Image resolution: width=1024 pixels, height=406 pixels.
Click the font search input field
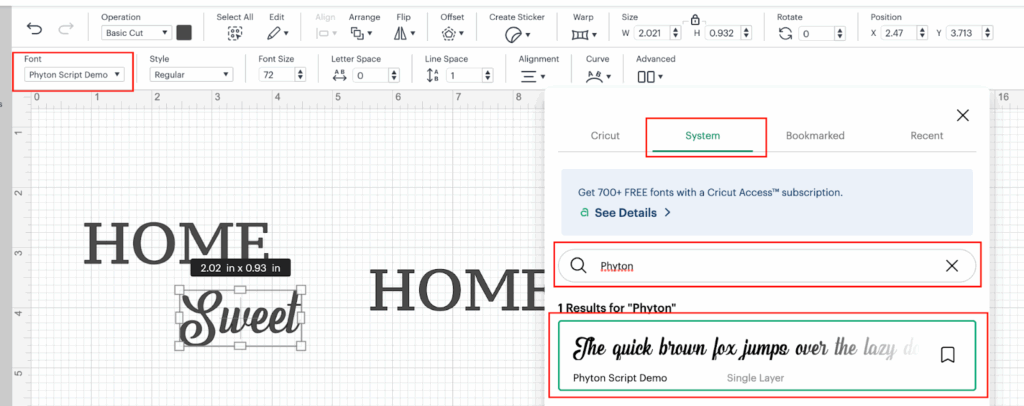point(760,266)
